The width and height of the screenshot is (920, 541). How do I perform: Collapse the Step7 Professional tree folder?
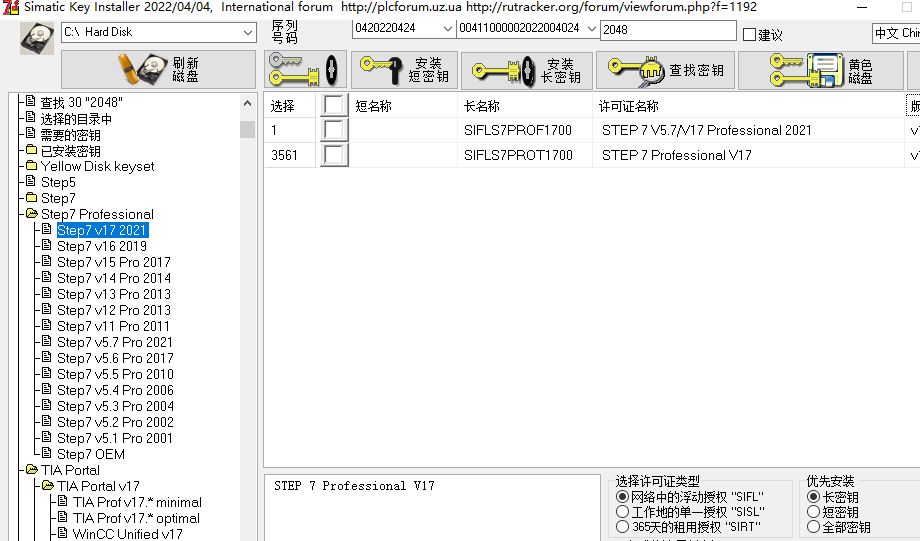click(x=32, y=214)
